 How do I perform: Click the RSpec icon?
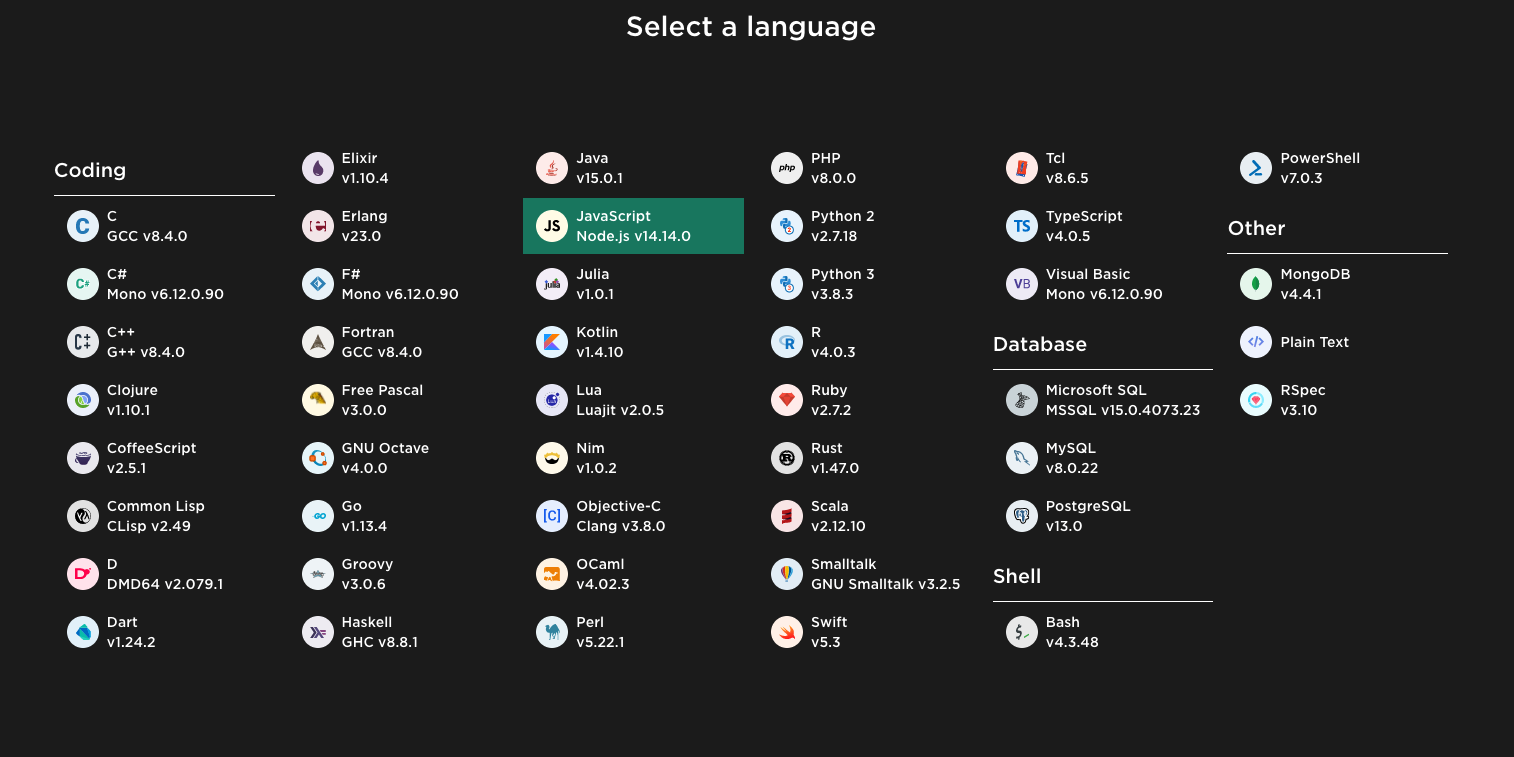click(1256, 400)
